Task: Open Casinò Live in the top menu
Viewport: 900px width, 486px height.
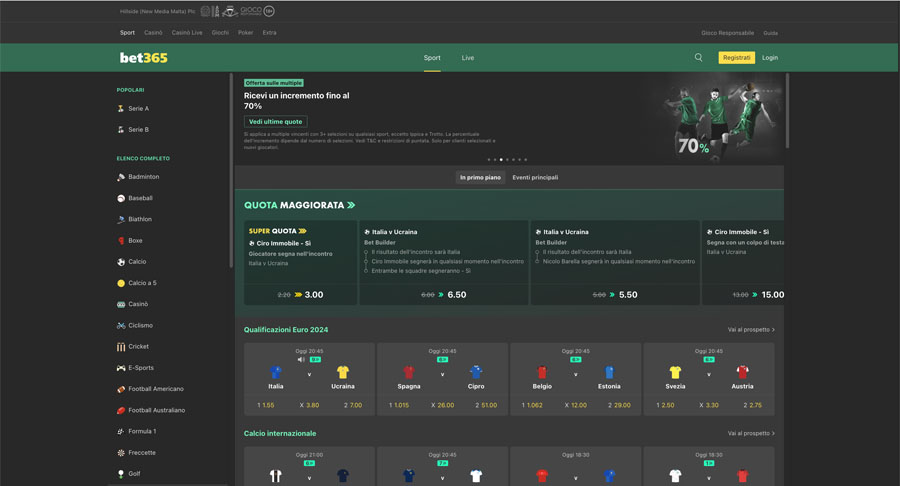Action: tap(187, 33)
